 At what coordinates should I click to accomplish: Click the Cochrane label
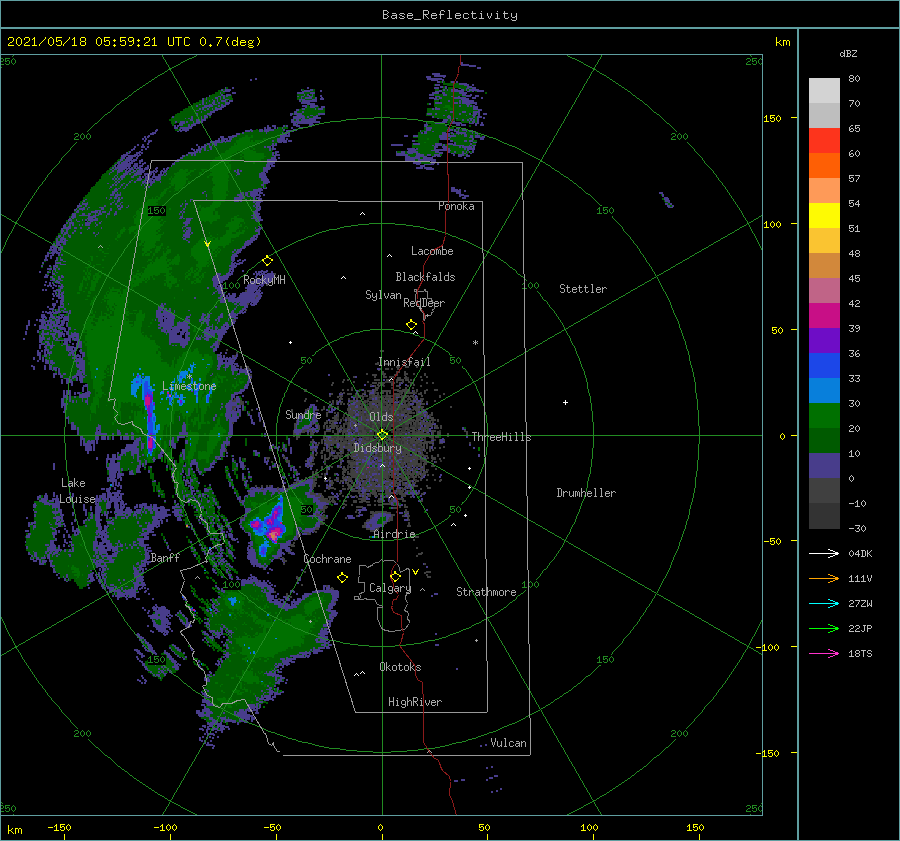[x=327, y=559]
